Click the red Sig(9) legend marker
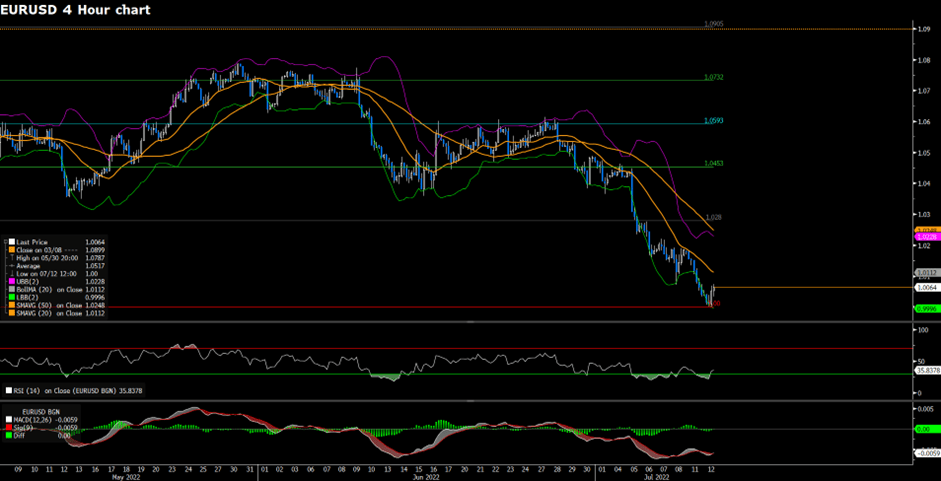 (x=9, y=428)
